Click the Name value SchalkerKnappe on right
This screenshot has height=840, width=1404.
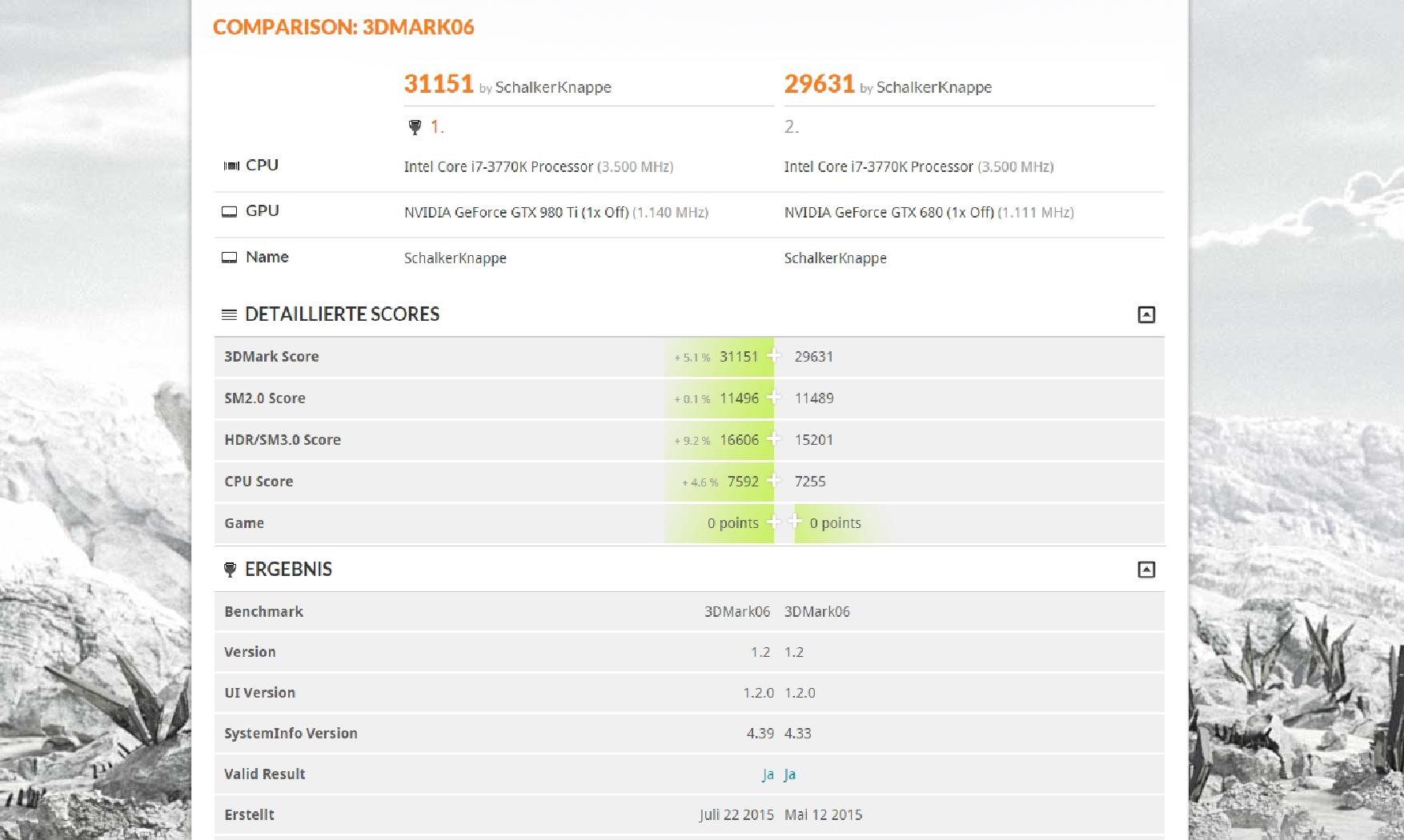[x=836, y=258]
